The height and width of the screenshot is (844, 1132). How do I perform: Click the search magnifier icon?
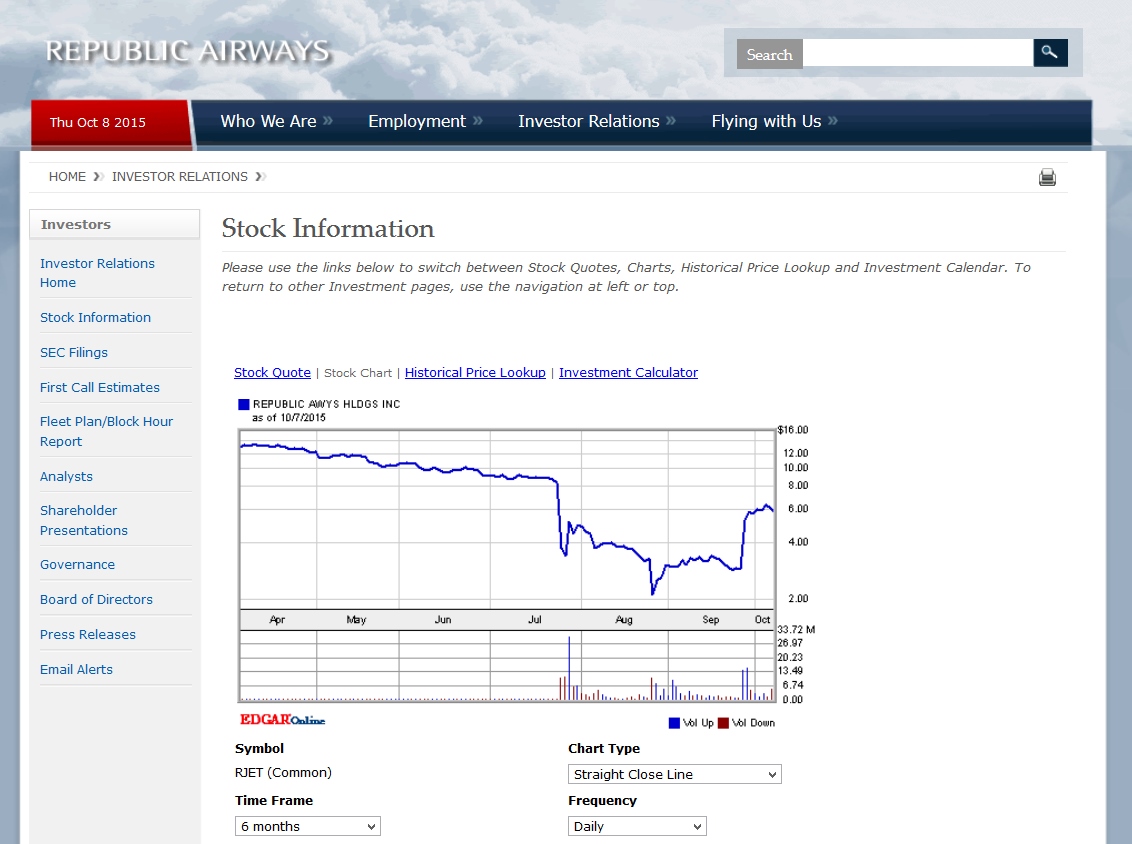1050,52
